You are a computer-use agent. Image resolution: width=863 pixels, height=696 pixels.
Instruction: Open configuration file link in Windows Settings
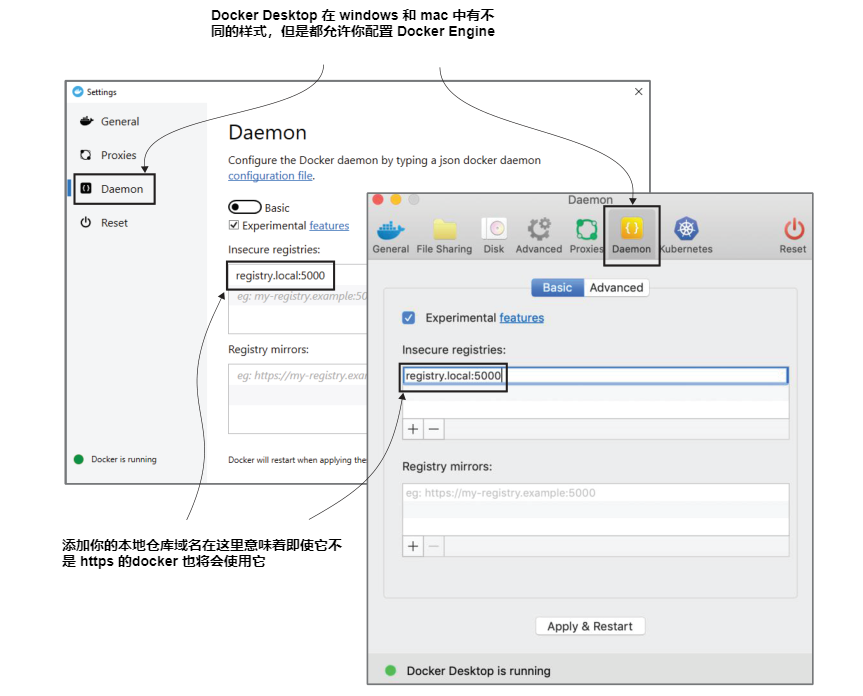270,176
